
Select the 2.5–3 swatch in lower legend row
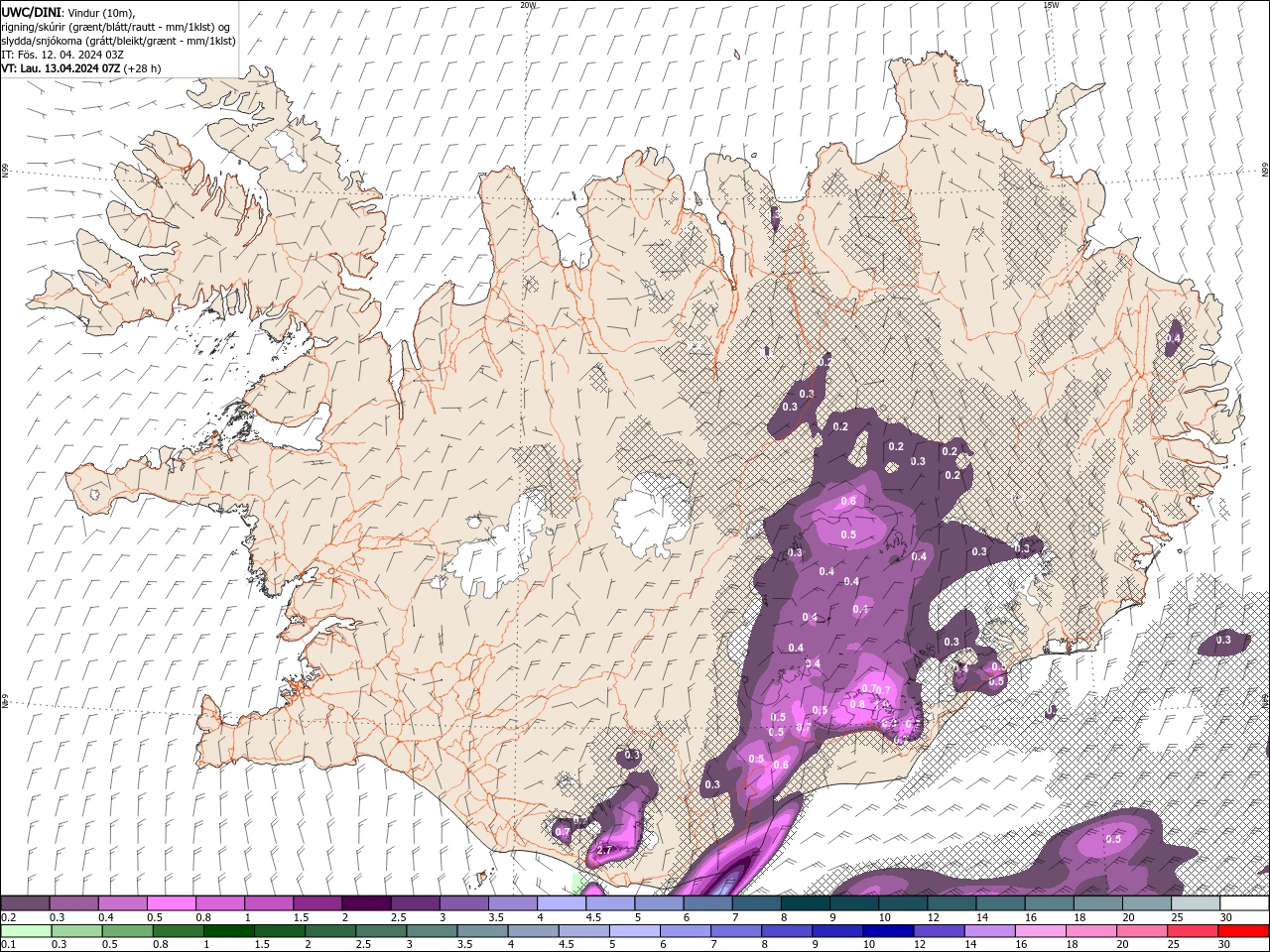380,931
